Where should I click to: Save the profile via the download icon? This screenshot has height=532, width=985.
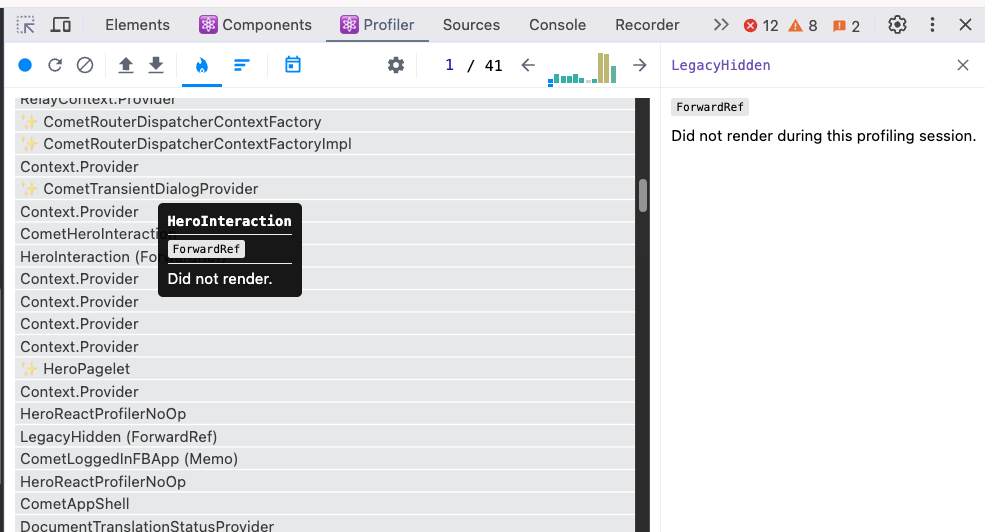pyautogui.click(x=156, y=65)
